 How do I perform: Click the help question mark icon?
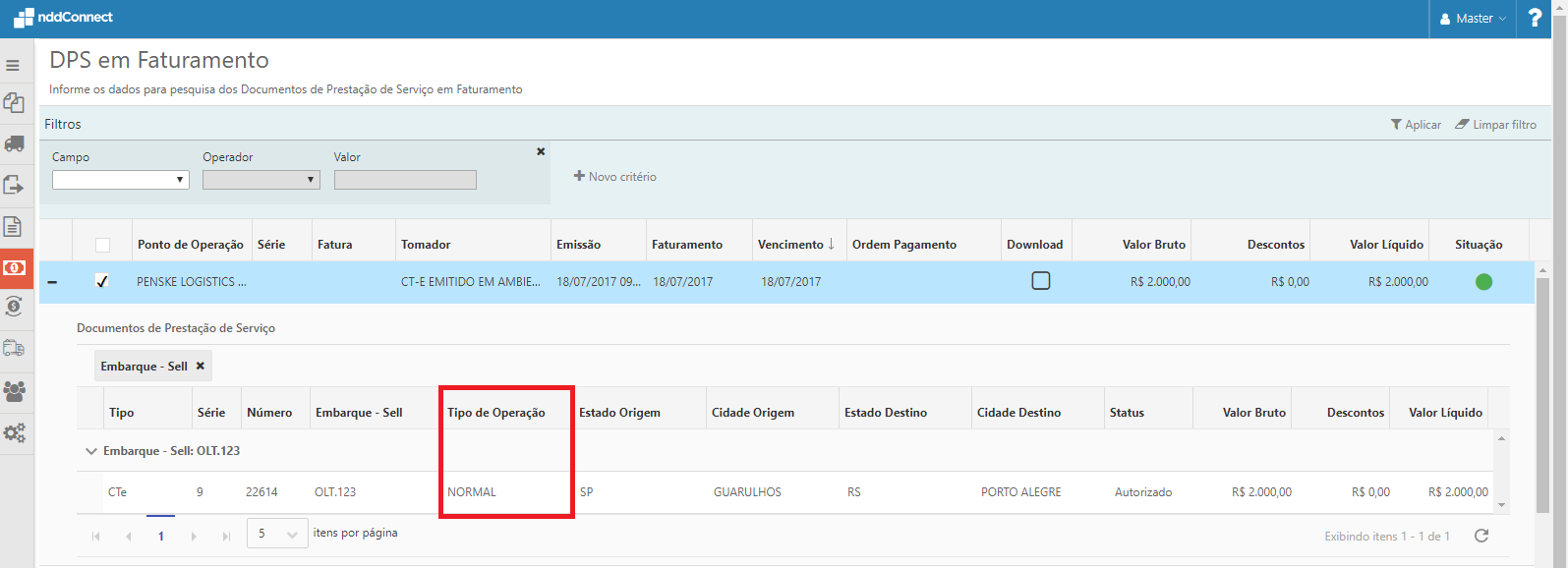pyautogui.click(x=1535, y=18)
